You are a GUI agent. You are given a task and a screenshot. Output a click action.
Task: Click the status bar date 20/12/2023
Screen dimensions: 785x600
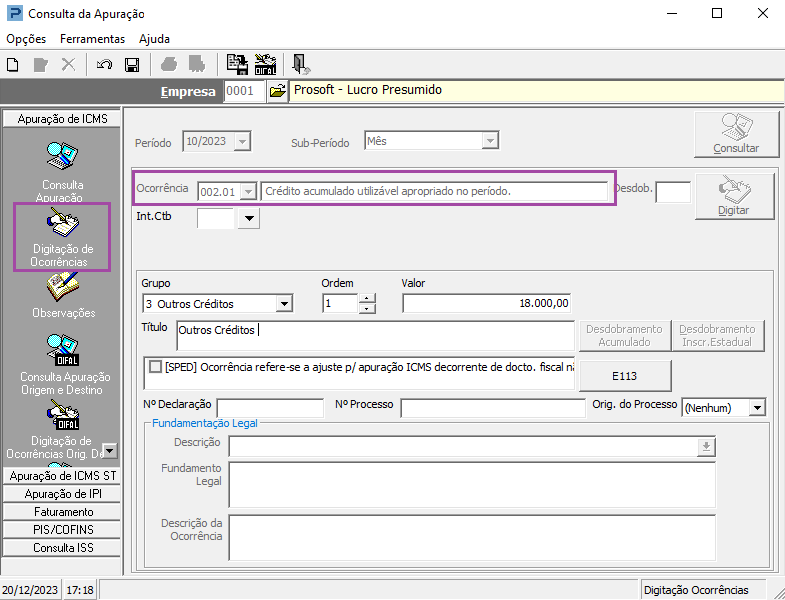pos(30,590)
